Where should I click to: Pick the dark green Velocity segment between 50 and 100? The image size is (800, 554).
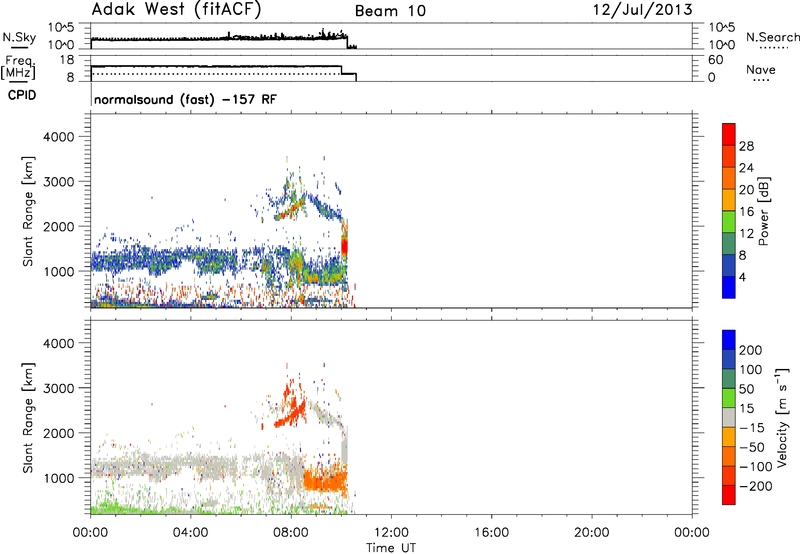729,379
